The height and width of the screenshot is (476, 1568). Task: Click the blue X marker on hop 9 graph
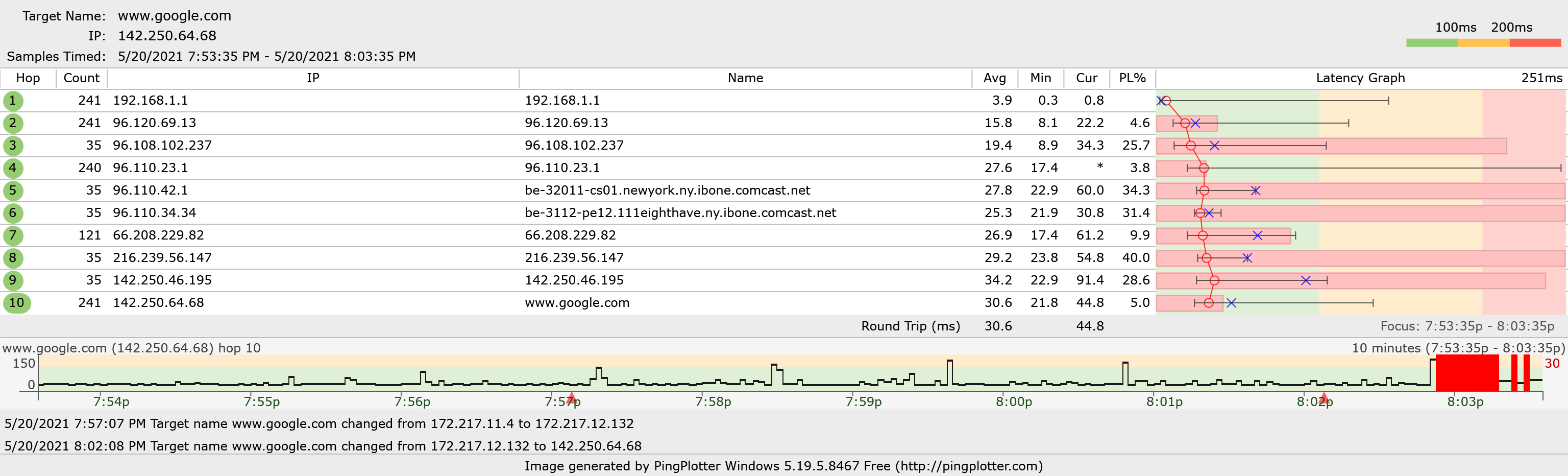[1306, 280]
